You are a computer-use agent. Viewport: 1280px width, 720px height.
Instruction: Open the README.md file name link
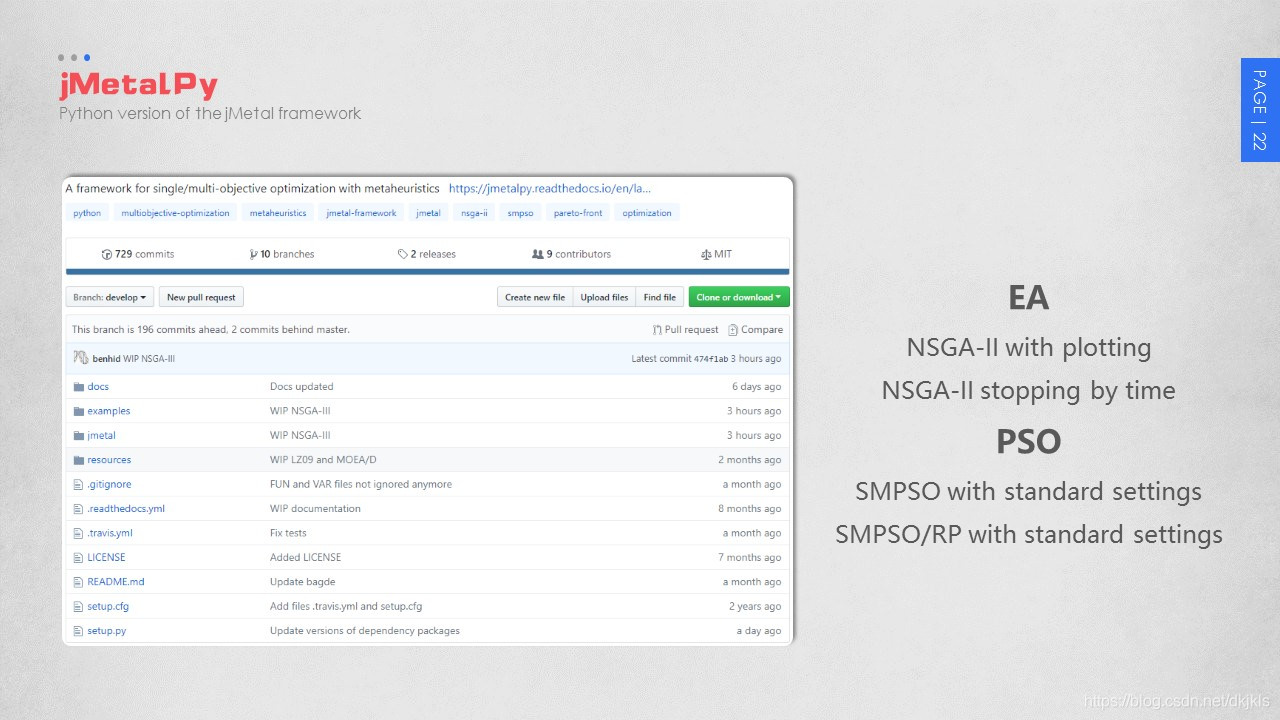click(x=116, y=582)
